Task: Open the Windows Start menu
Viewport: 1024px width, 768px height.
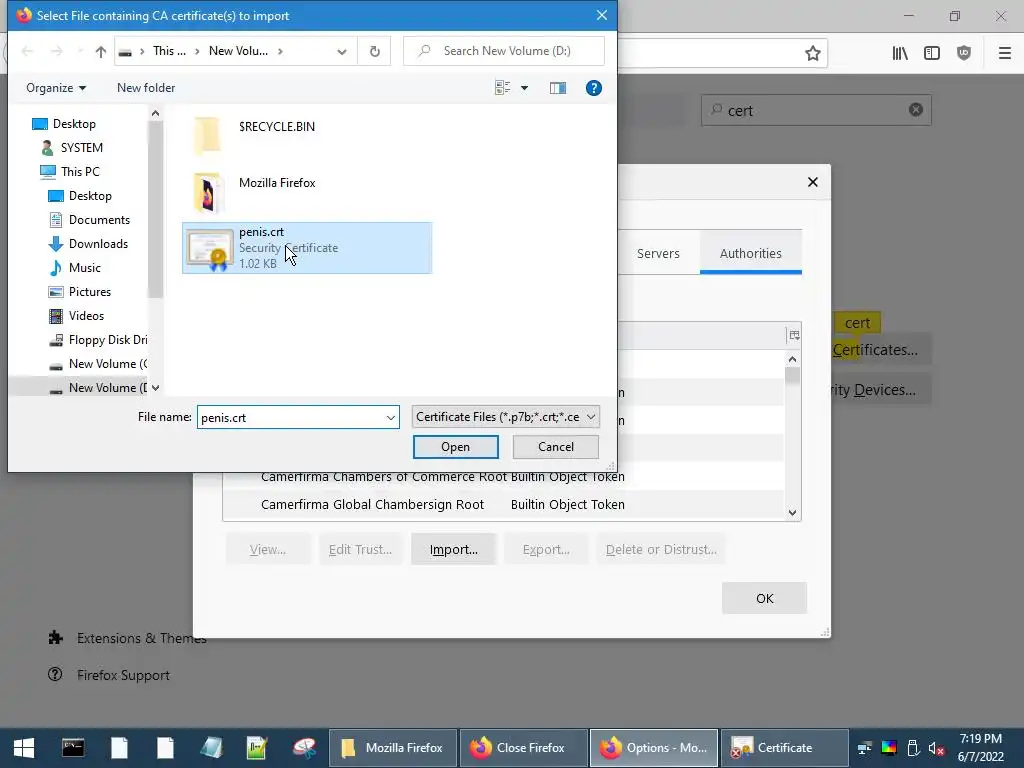Action: pyautogui.click(x=24, y=748)
